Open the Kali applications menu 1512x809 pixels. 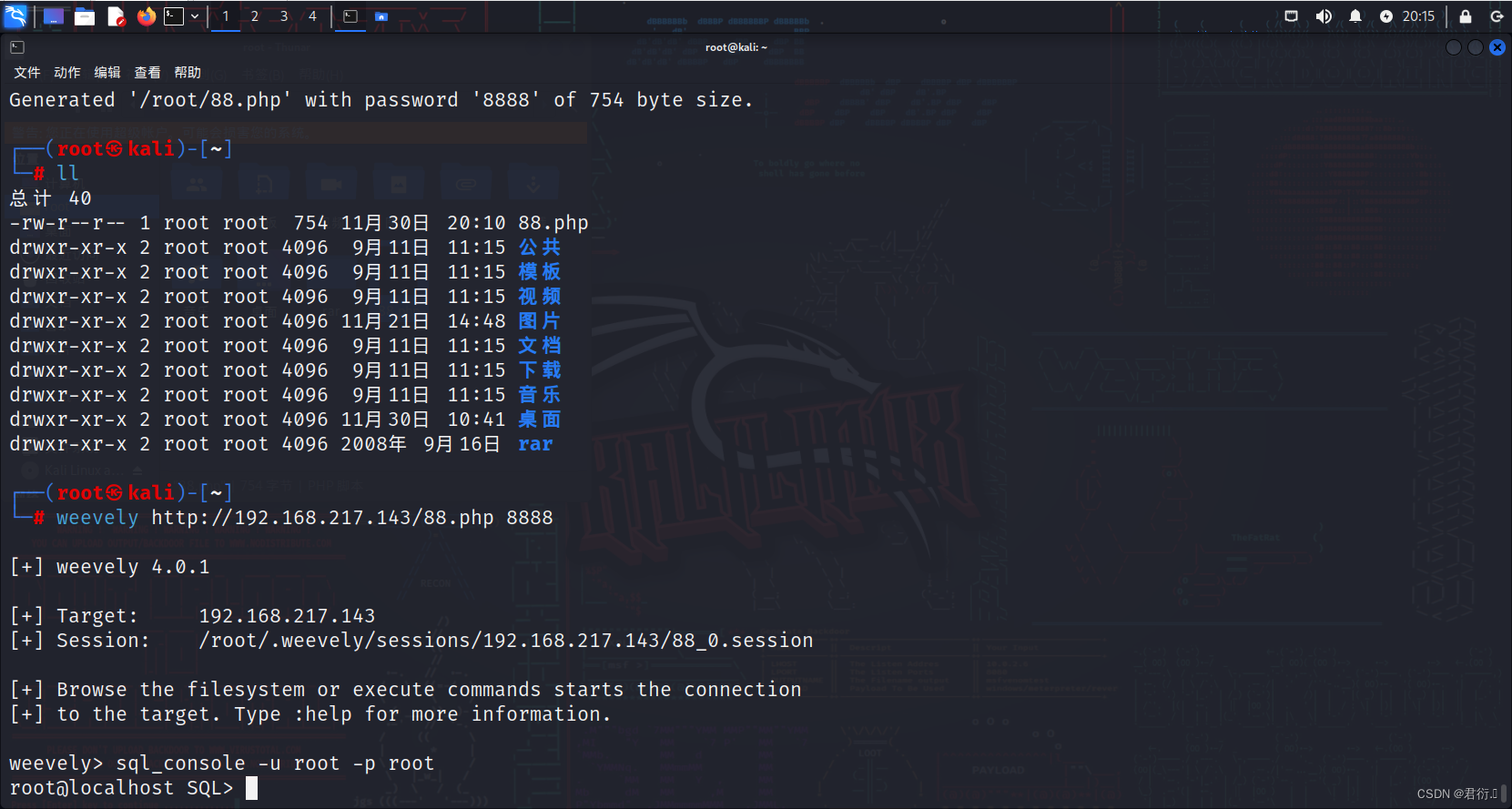tap(15, 16)
